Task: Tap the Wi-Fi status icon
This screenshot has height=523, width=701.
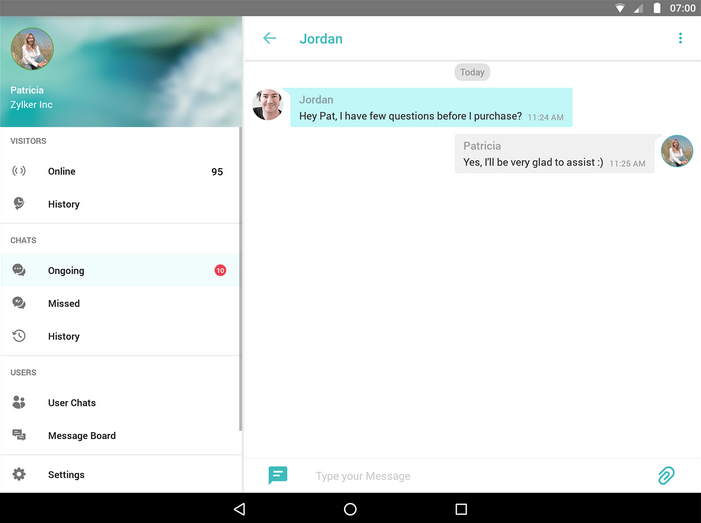Action: pos(620,8)
